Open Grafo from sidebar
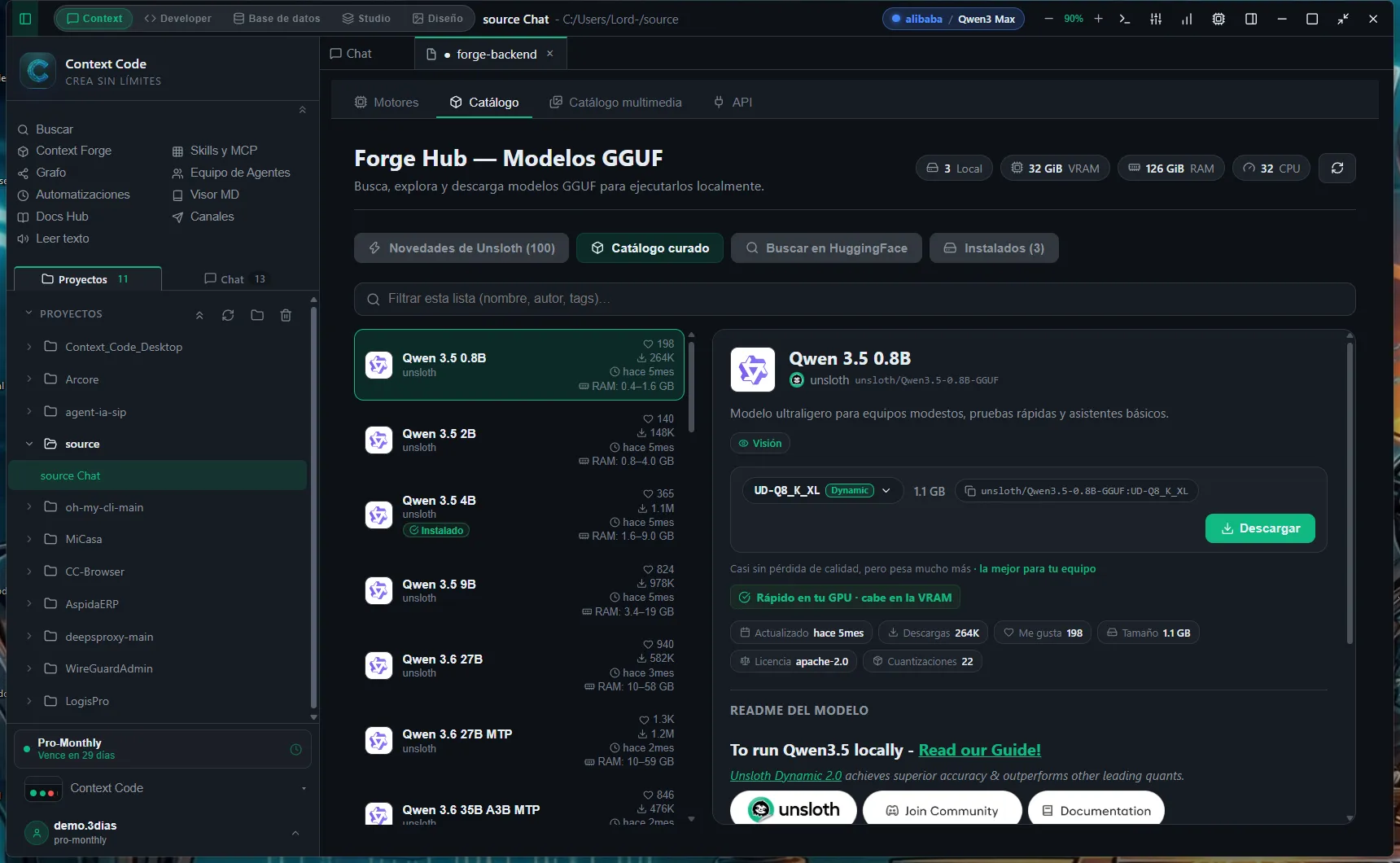Screen dimensions: 1400x863 42,173
